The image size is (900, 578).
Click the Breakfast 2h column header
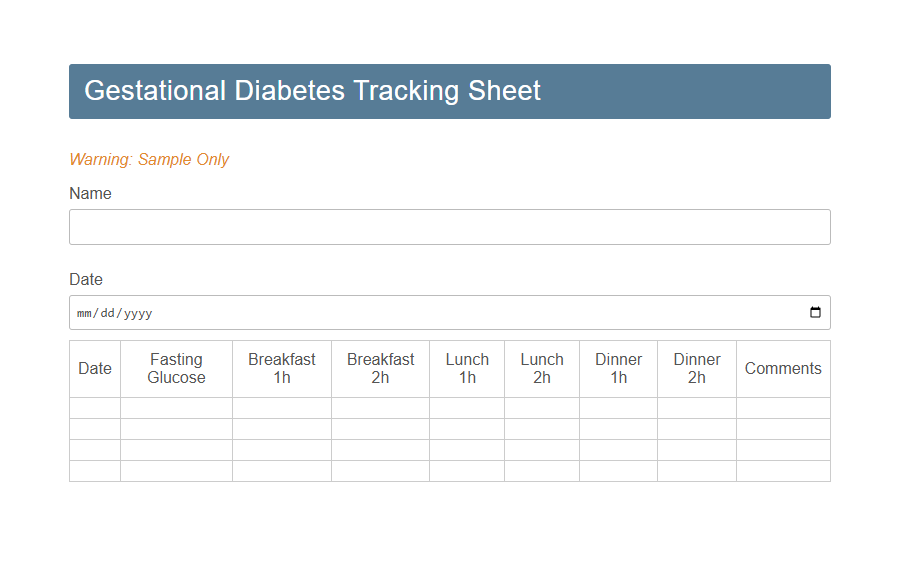tap(380, 368)
